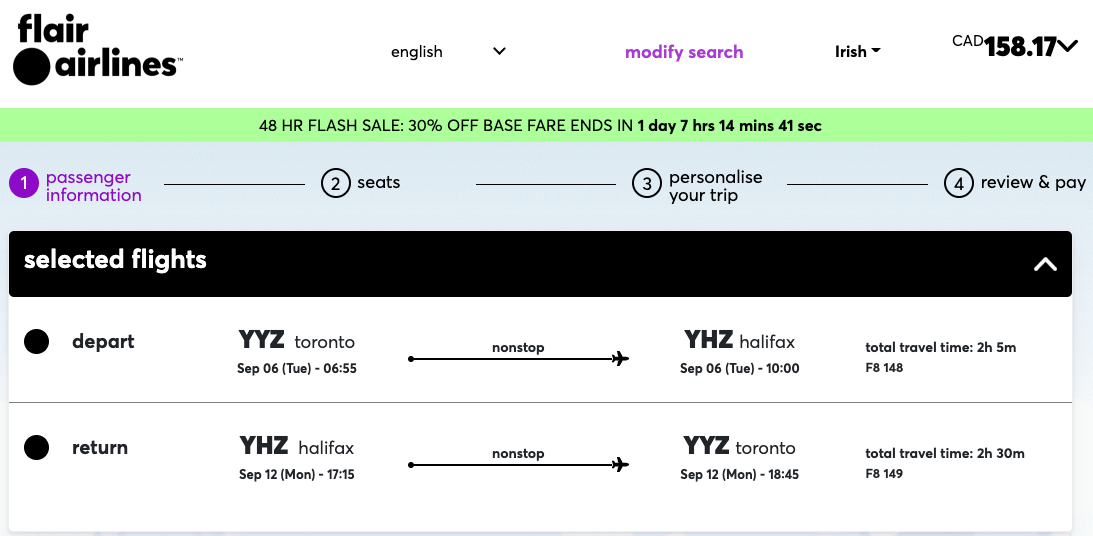Click the airplane icon on the Toronto–Halifax route
1093x536 pixels.
(620, 359)
